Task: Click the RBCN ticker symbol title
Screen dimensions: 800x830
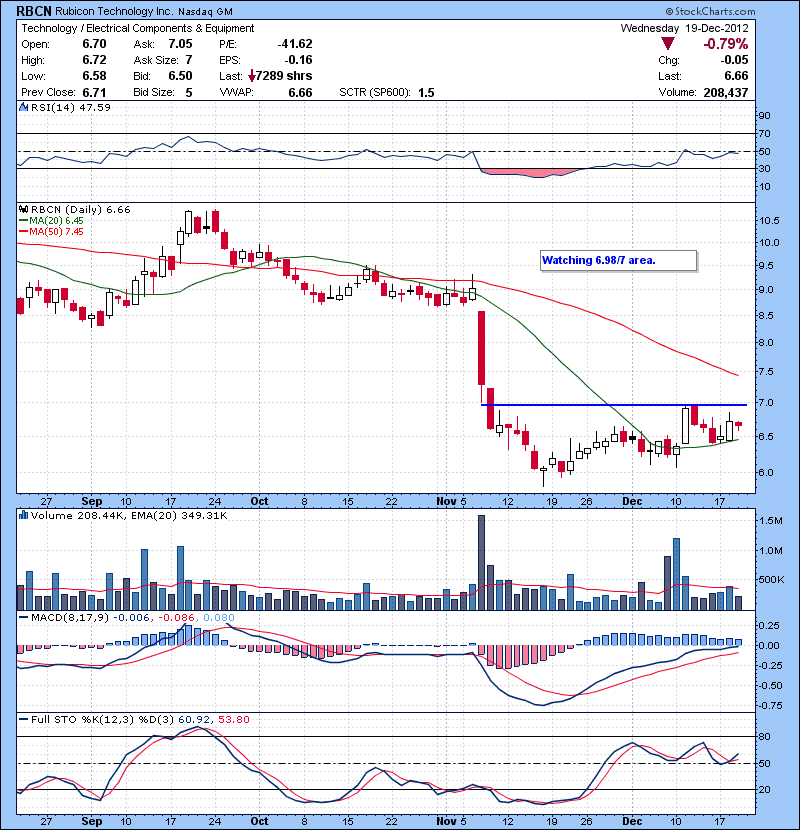Action: (34, 11)
